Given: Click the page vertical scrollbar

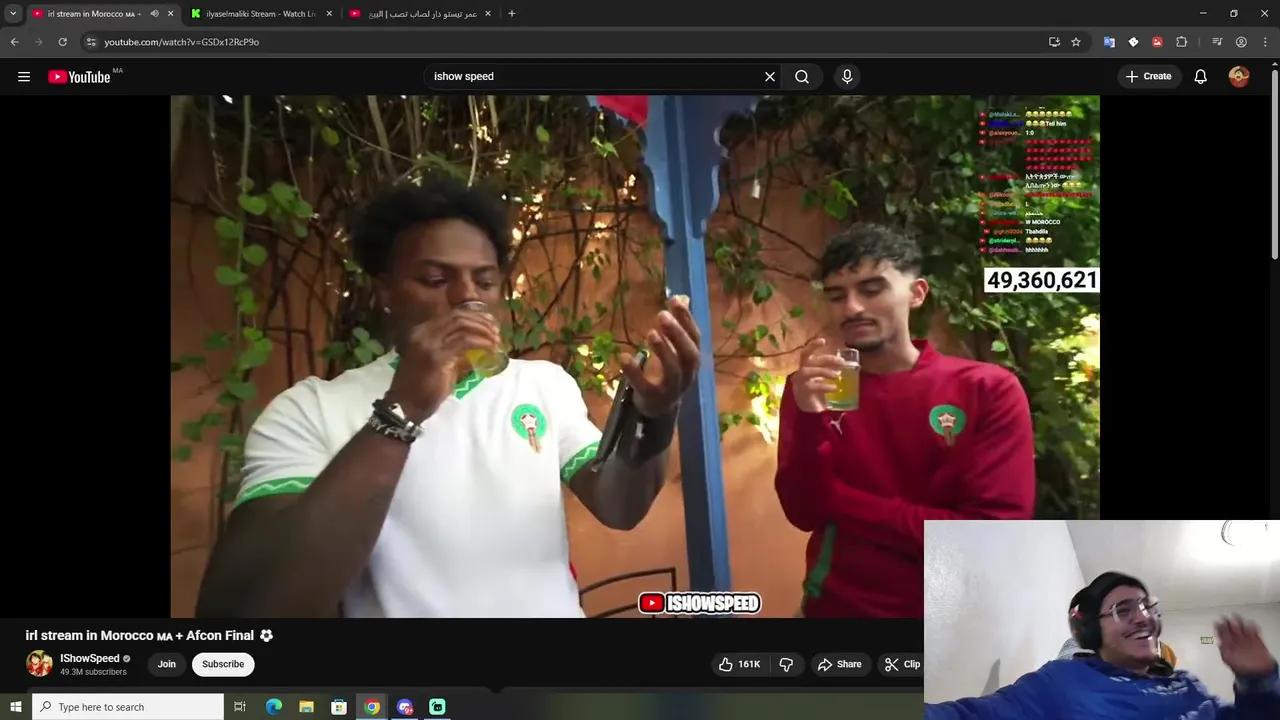Looking at the screenshot, I should click(1274, 165).
